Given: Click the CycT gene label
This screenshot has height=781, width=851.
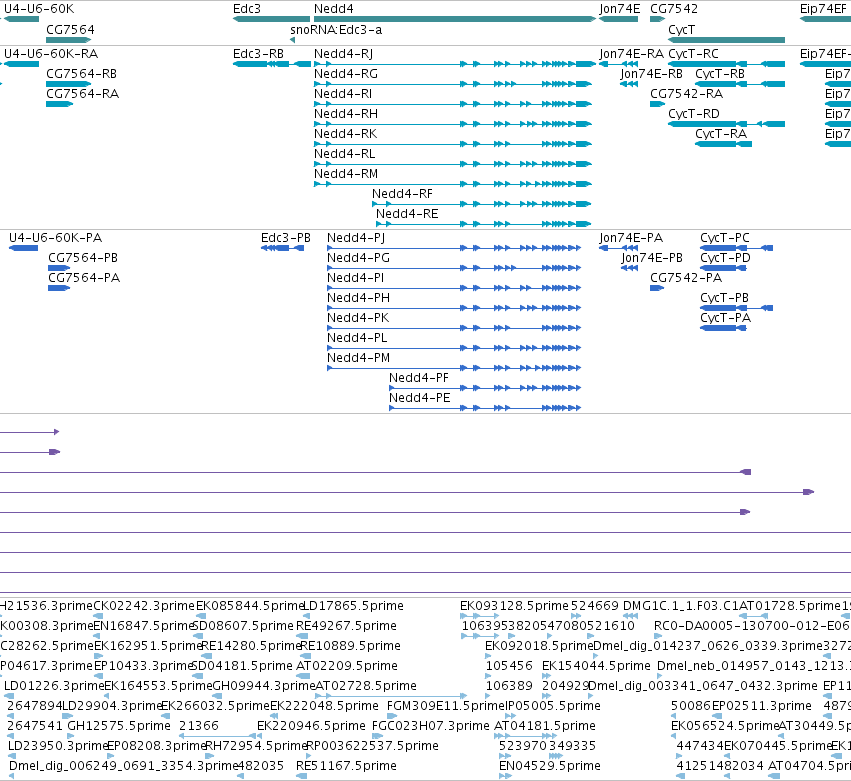Looking at the screenshot, I should [682, 29].
